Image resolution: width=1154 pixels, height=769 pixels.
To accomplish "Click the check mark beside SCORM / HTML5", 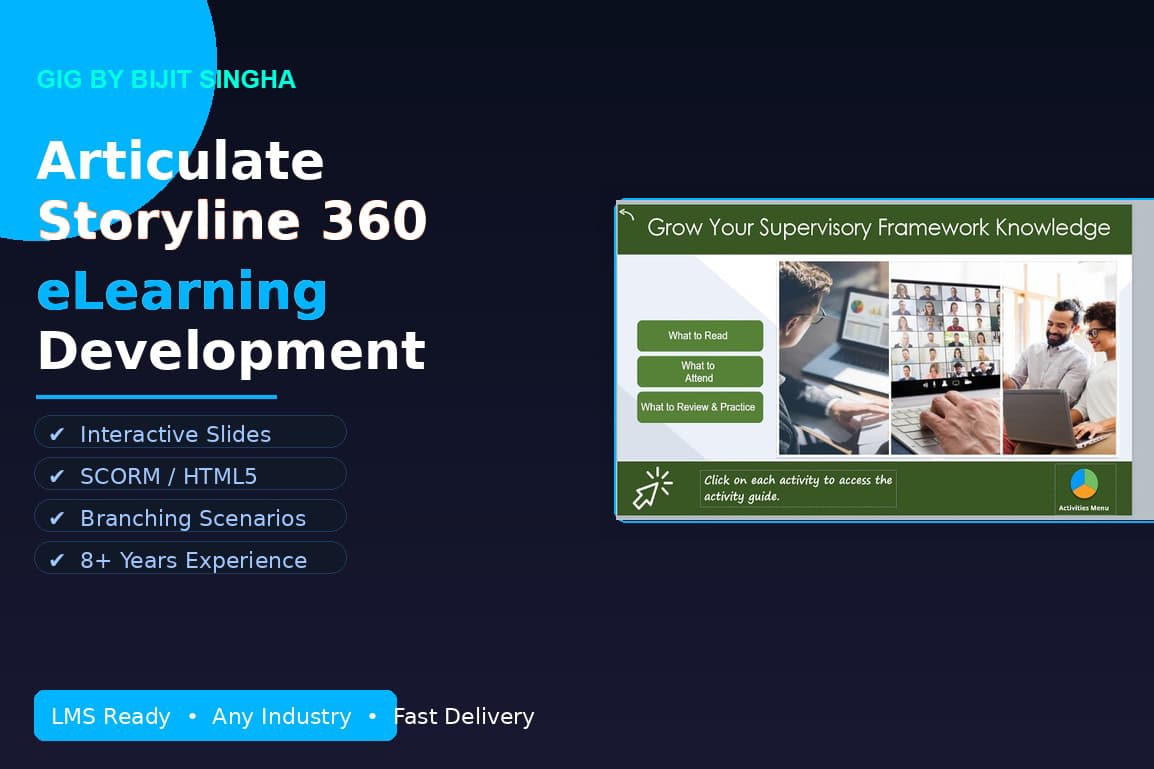I will [x=57, y=476].
